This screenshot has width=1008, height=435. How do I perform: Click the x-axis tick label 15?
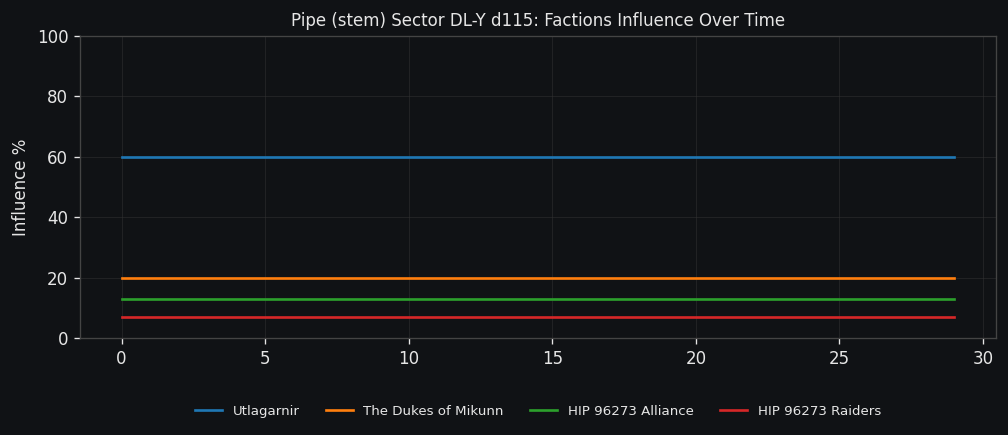point(552,358)
